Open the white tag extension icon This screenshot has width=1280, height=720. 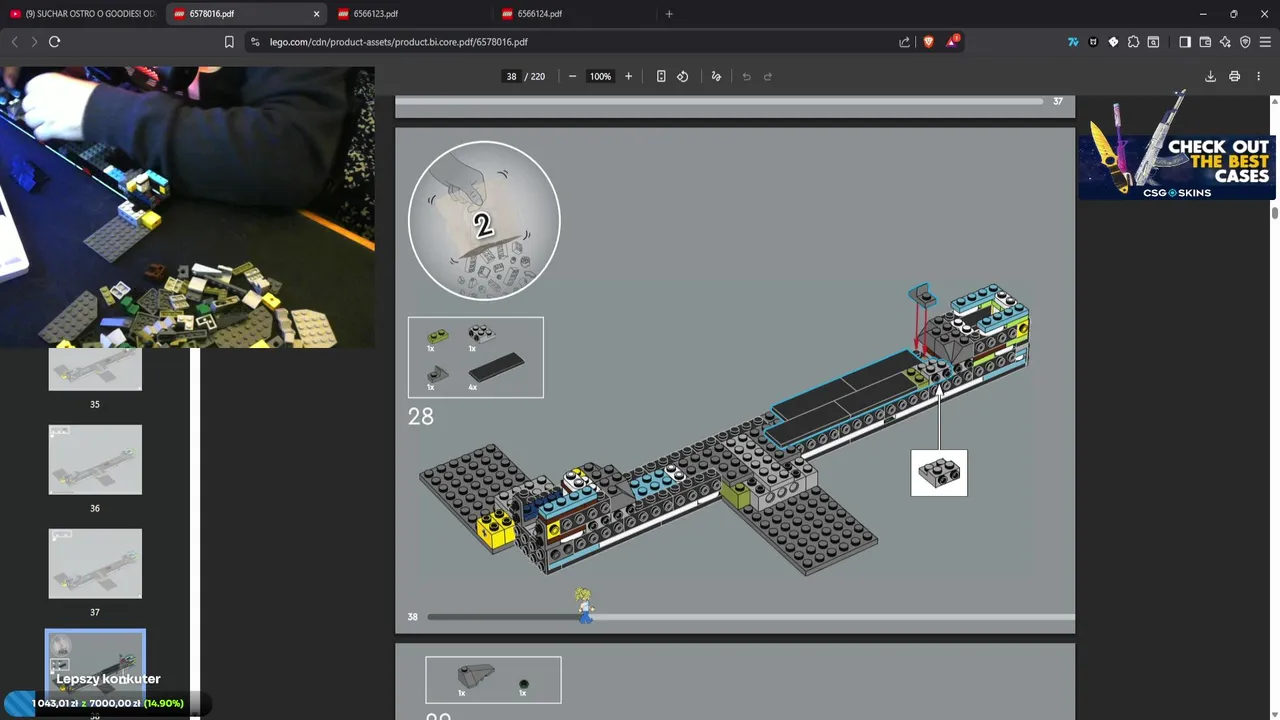click(x=1113, y=42)
